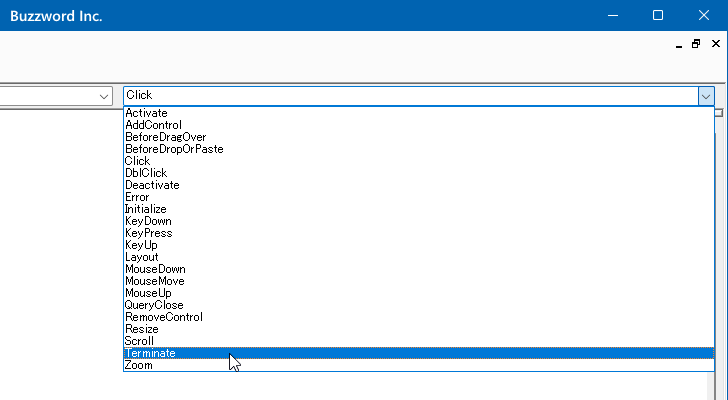Screen dimensions: 728x400
Task: Open the object dropdown on the left
Action: pos(104,97)
